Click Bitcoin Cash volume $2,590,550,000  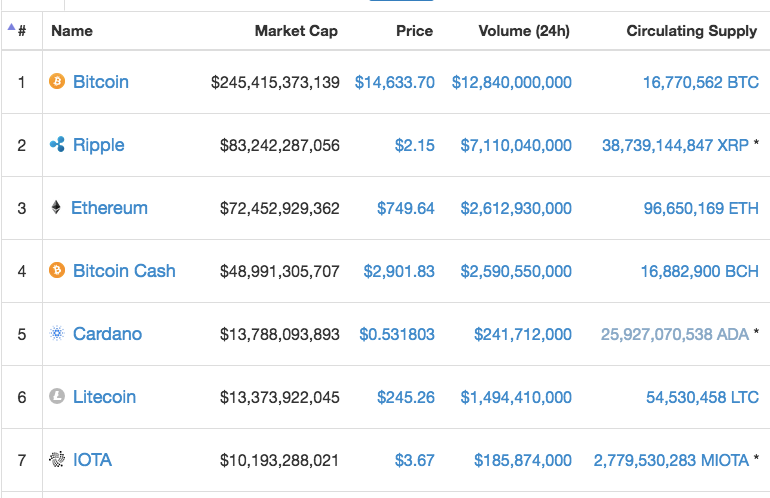coord(516,271)
